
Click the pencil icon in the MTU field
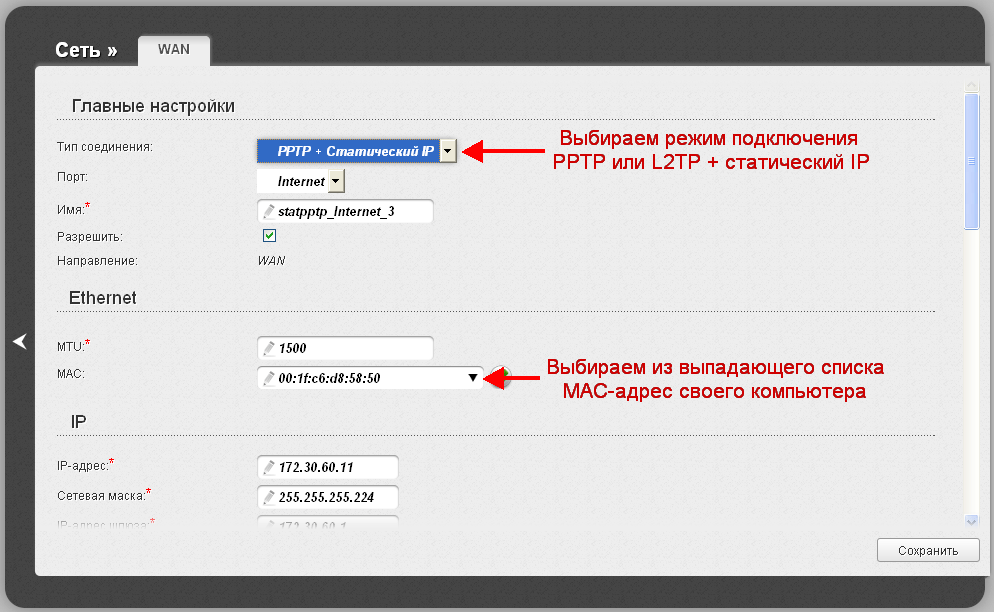[268, 348]
